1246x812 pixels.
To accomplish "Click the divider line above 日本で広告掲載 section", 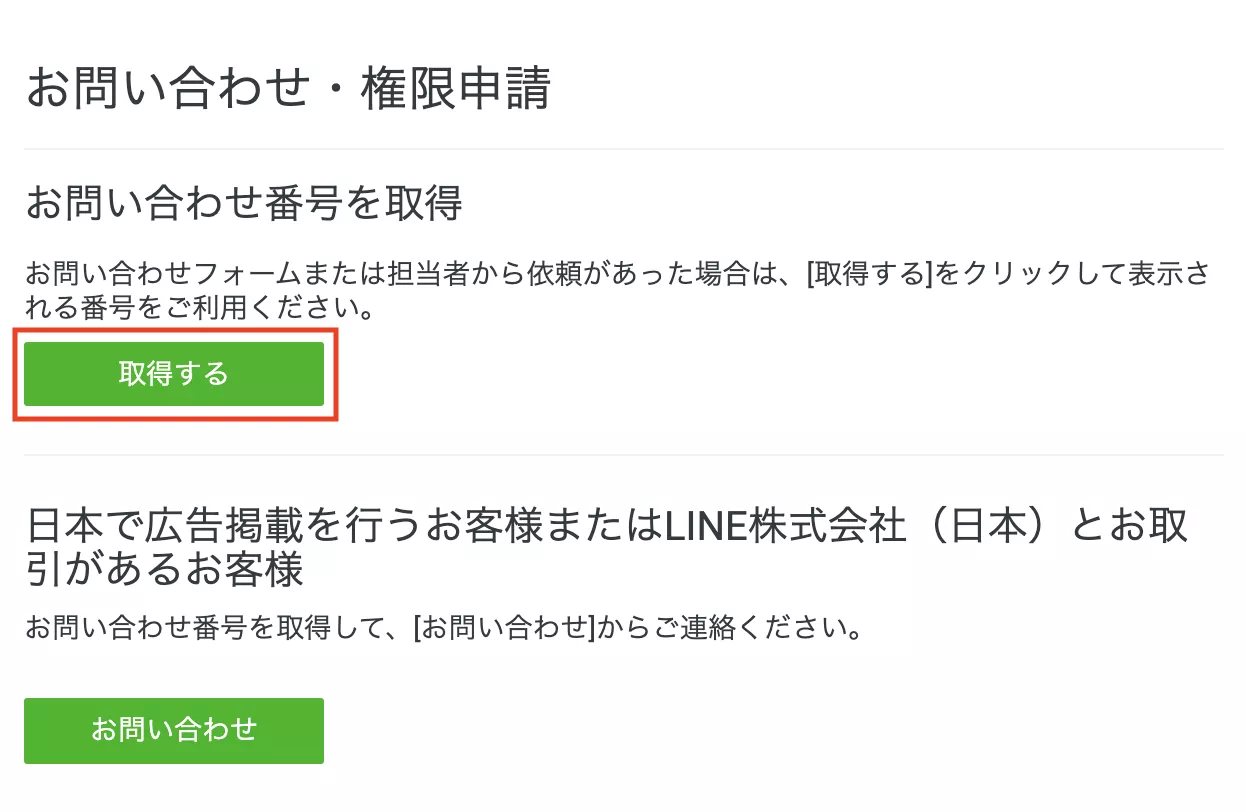I will point(623,455).
